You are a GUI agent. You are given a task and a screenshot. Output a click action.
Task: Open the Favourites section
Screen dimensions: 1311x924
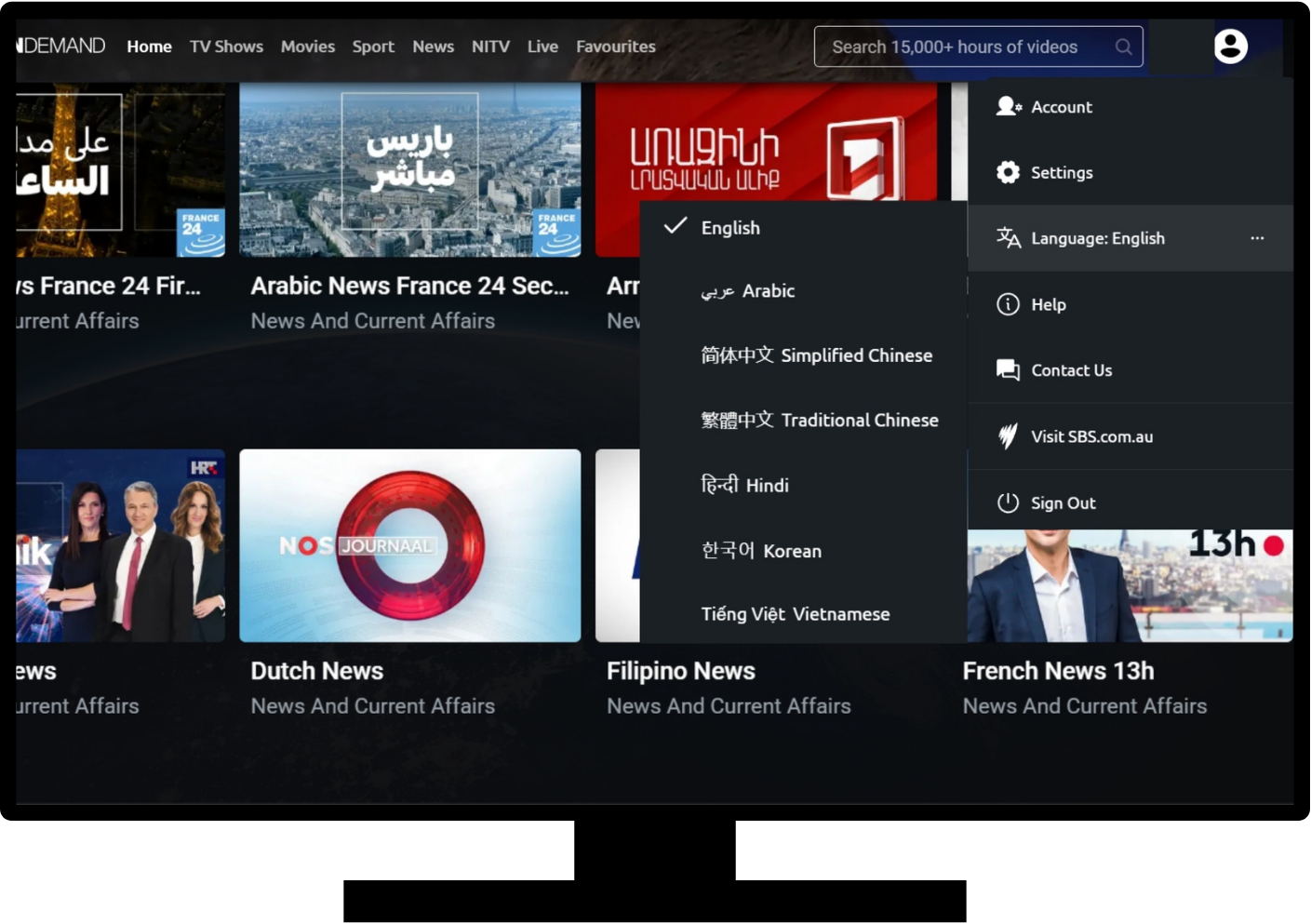pyautogui.click(x=616, y=47)
